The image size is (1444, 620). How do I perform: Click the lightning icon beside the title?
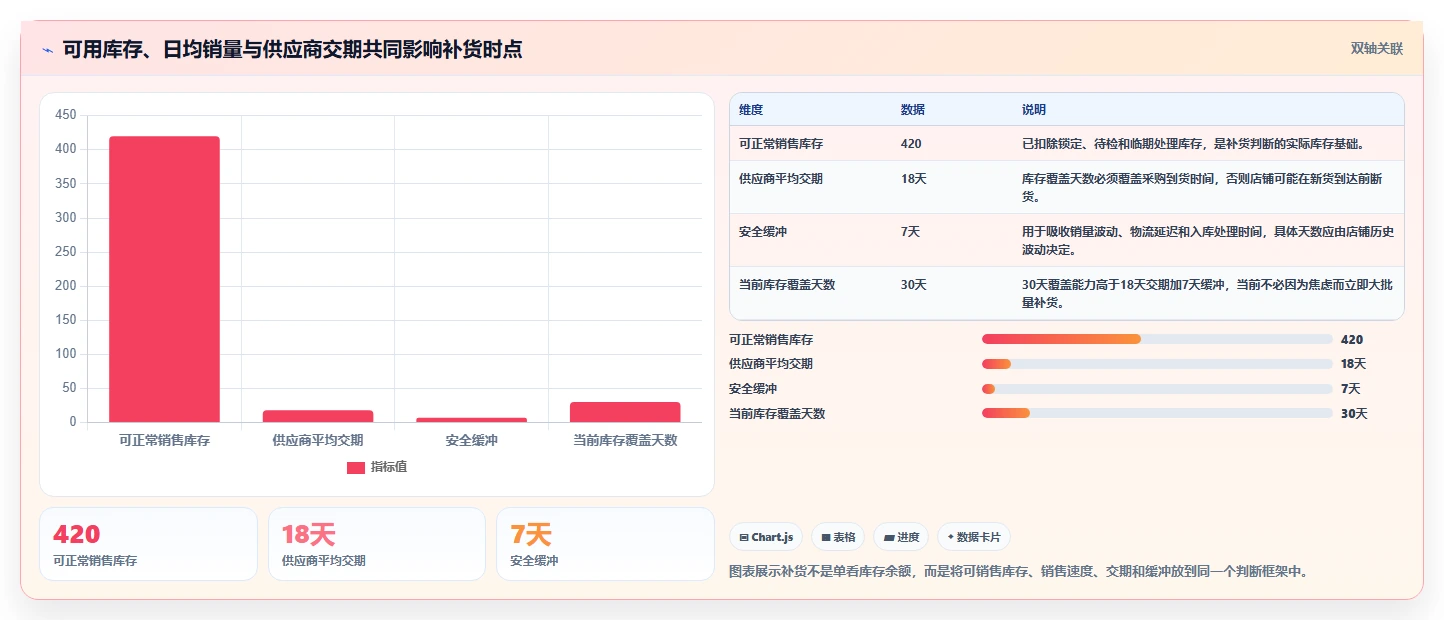pyautogui.click(x=47, y=50)
